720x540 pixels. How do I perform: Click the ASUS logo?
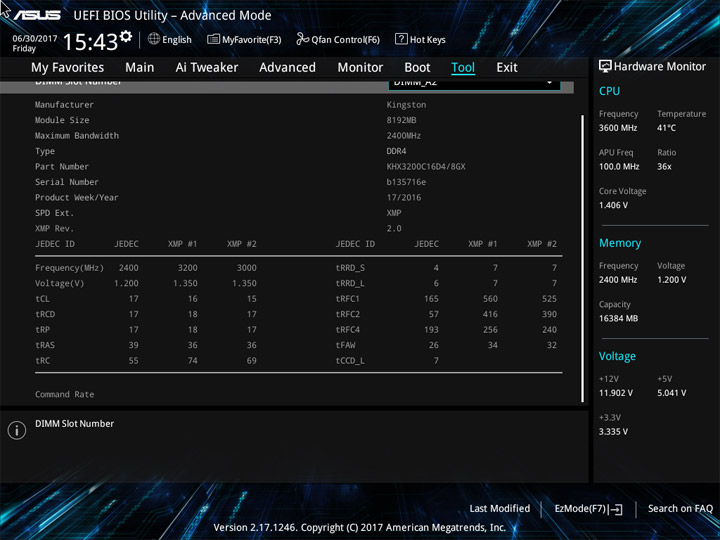point(37,15)
